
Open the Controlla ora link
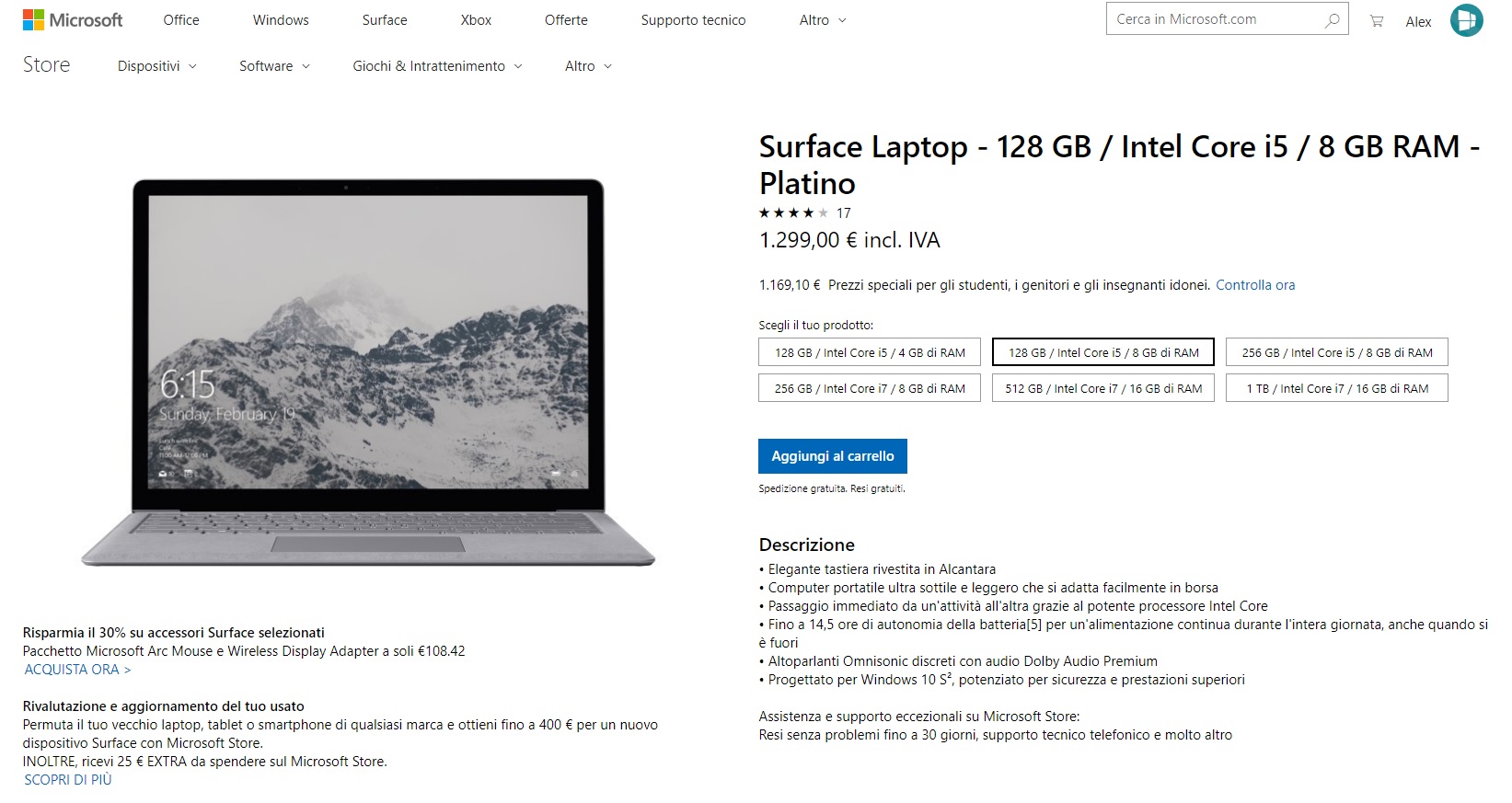[x=1255, y=285]
